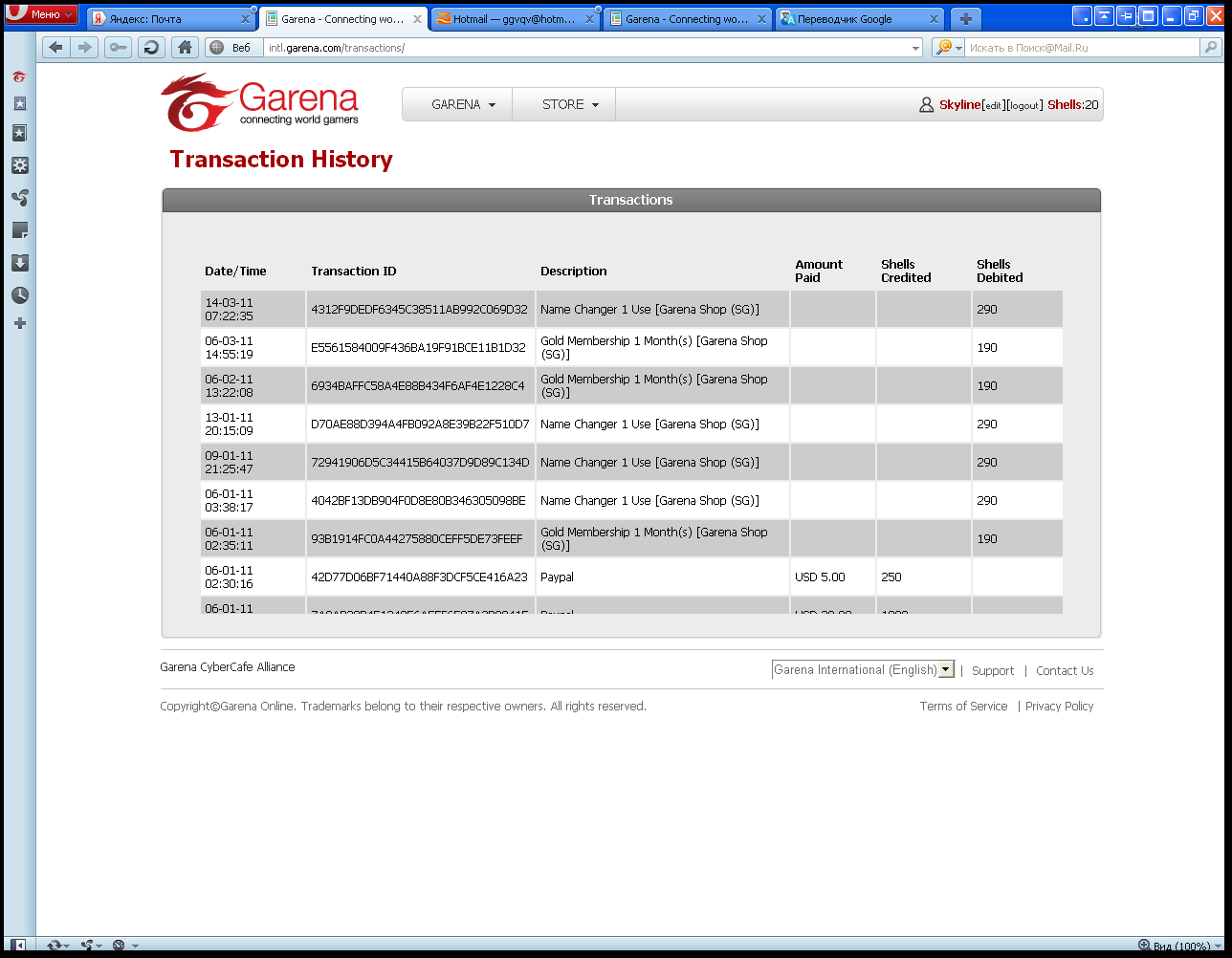
Task: Click the zoom Вид (100%) icon
Action: click(1145, 947)
